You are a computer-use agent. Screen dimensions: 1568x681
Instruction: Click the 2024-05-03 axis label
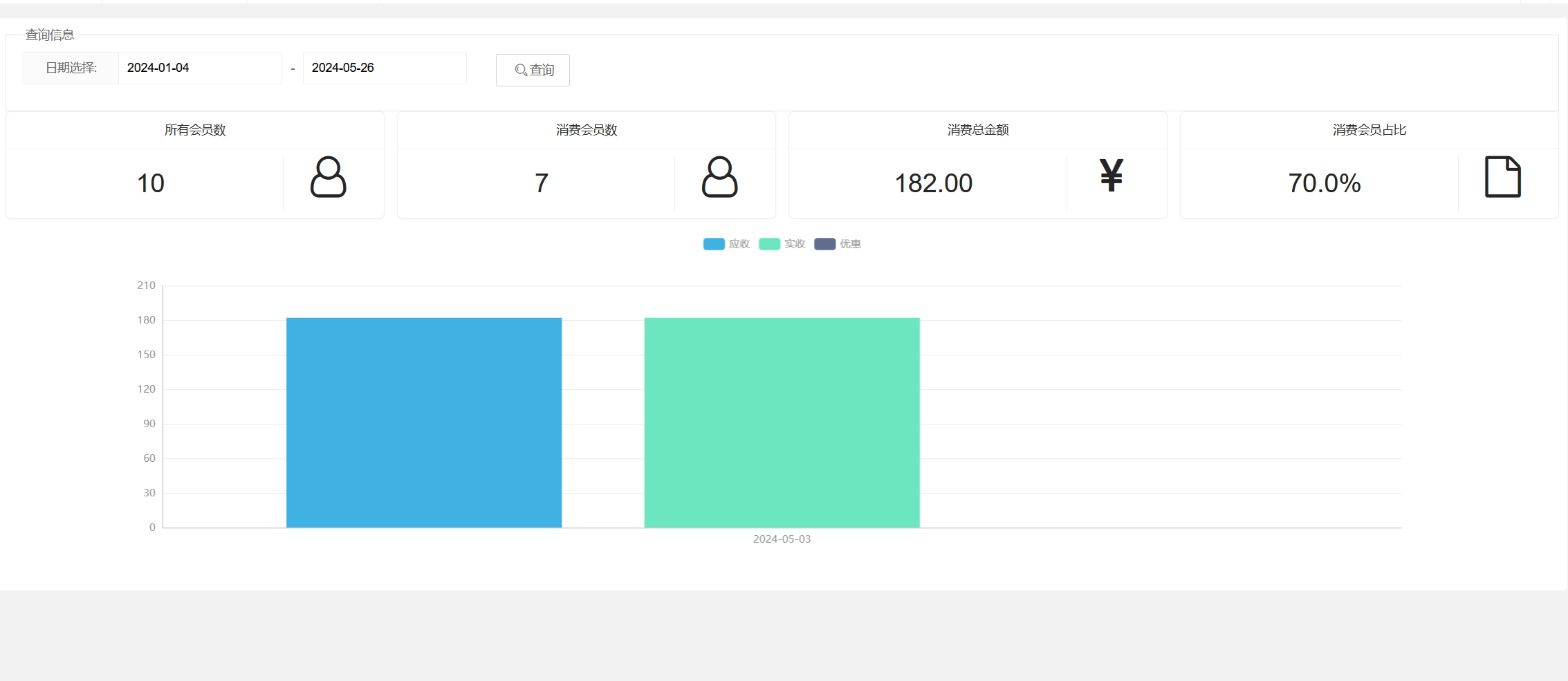click(782, 539)
